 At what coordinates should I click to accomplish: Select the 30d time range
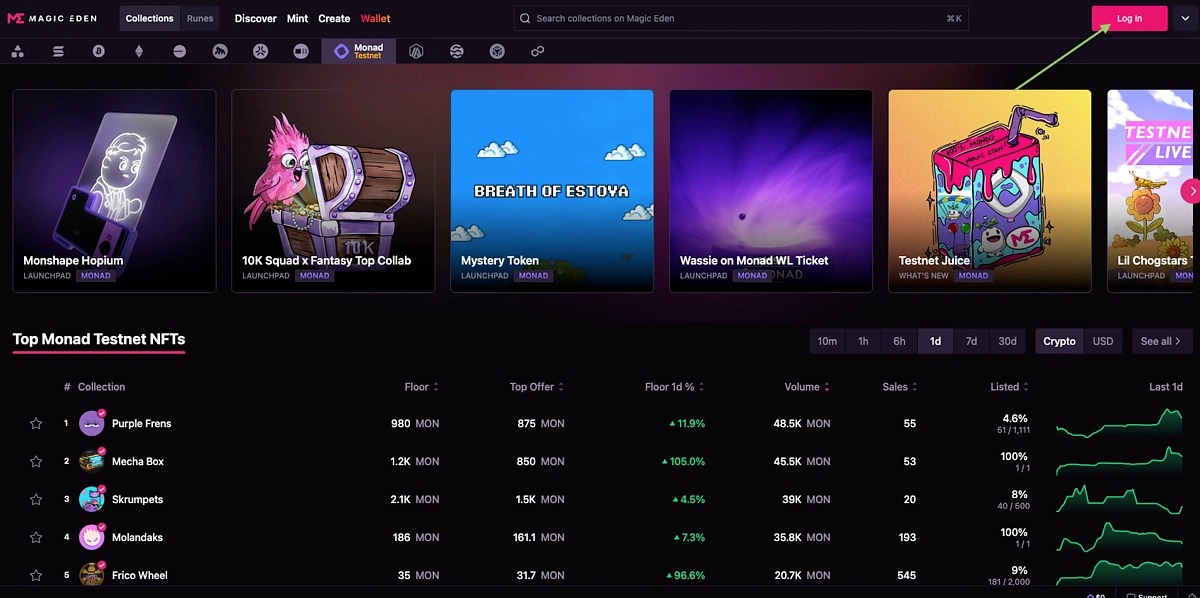click(x=1007, y=341)
